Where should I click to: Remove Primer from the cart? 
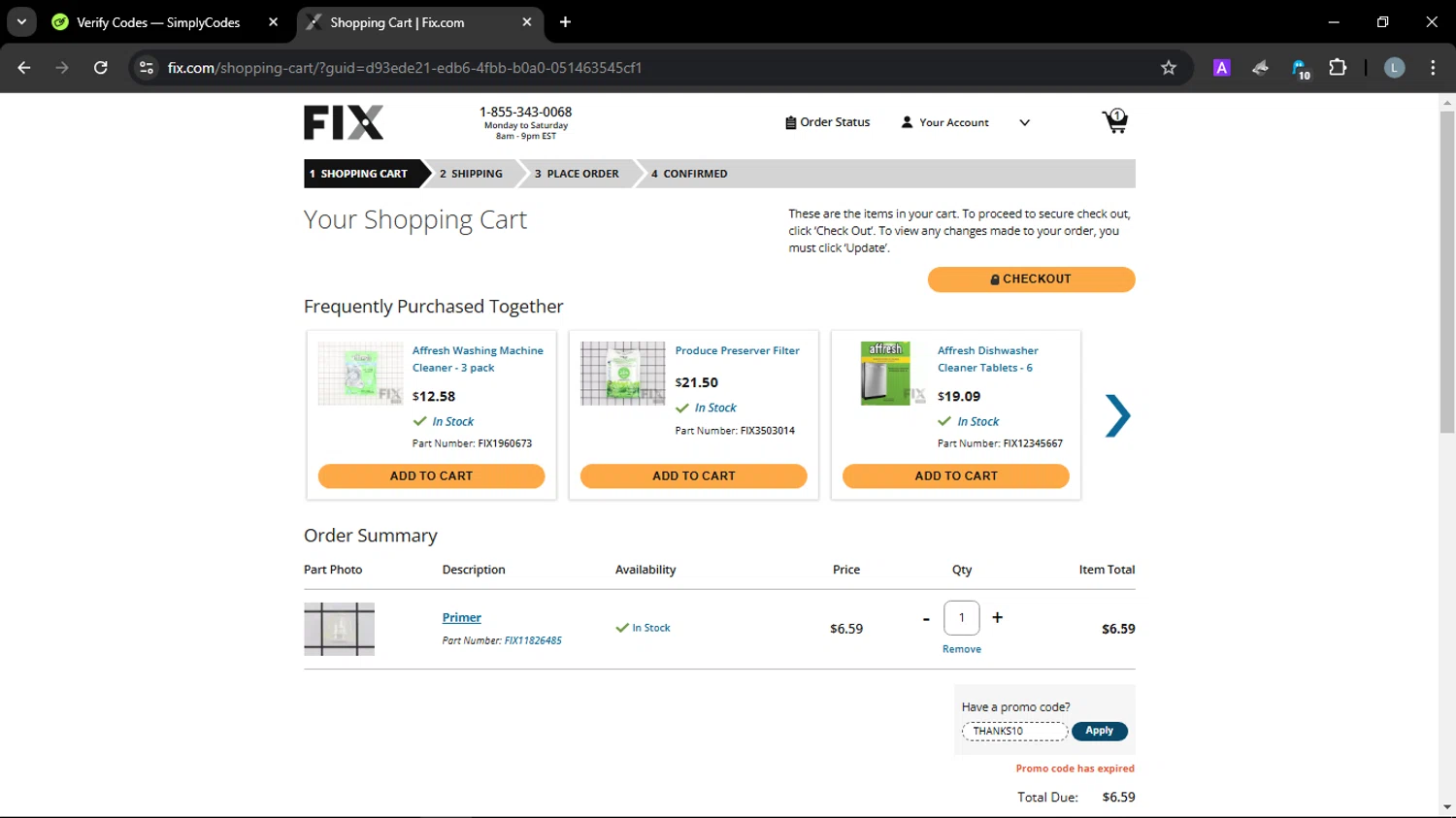(x=962, y=649)
